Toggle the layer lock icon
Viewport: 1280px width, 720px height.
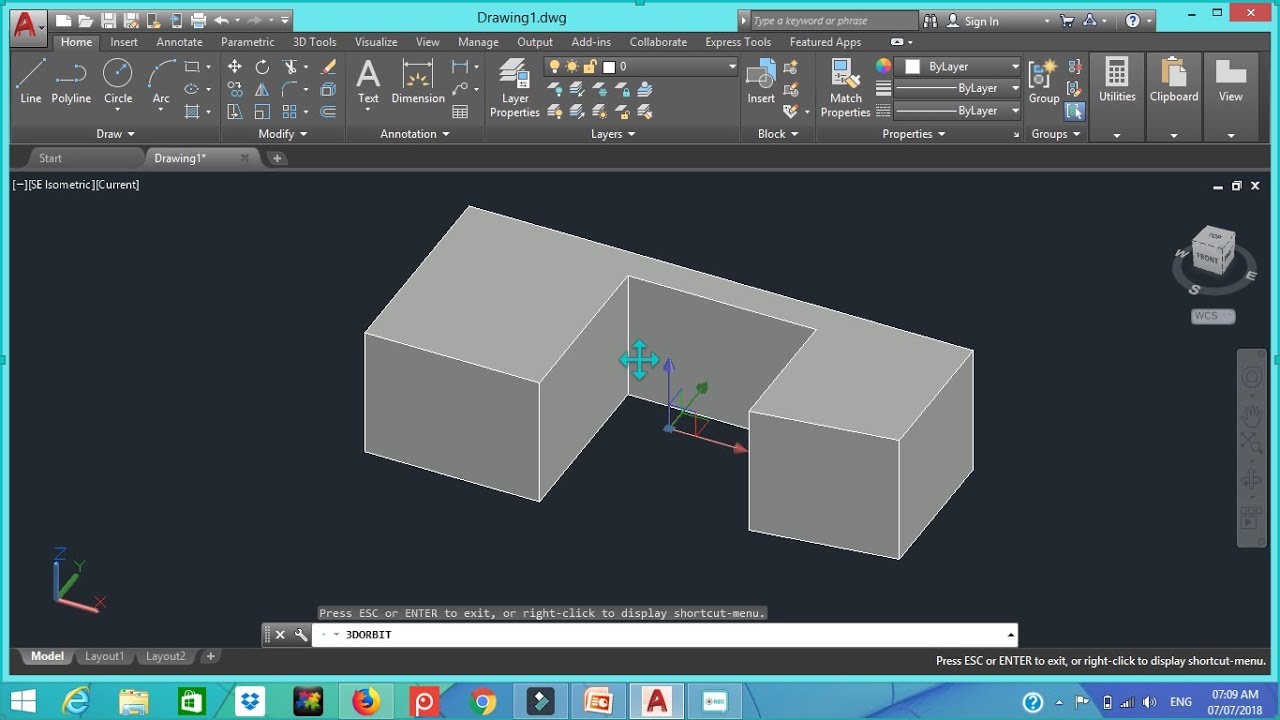click(590, 67)
